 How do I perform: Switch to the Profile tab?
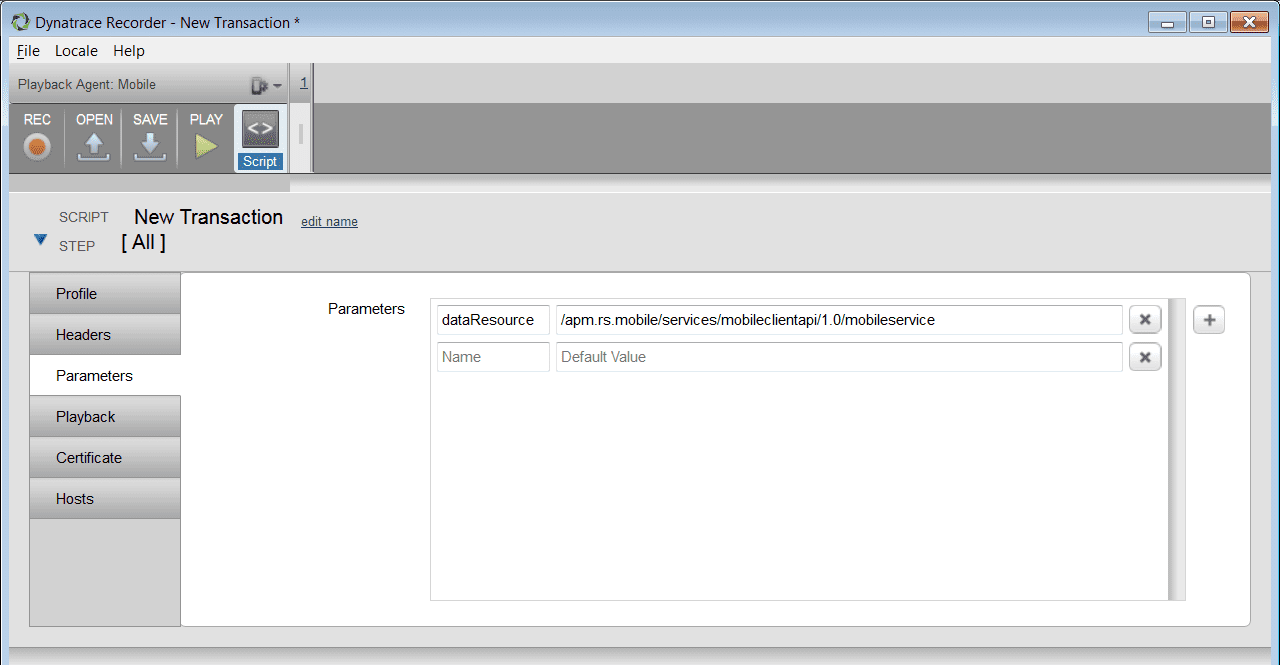(x=105, y=294)
